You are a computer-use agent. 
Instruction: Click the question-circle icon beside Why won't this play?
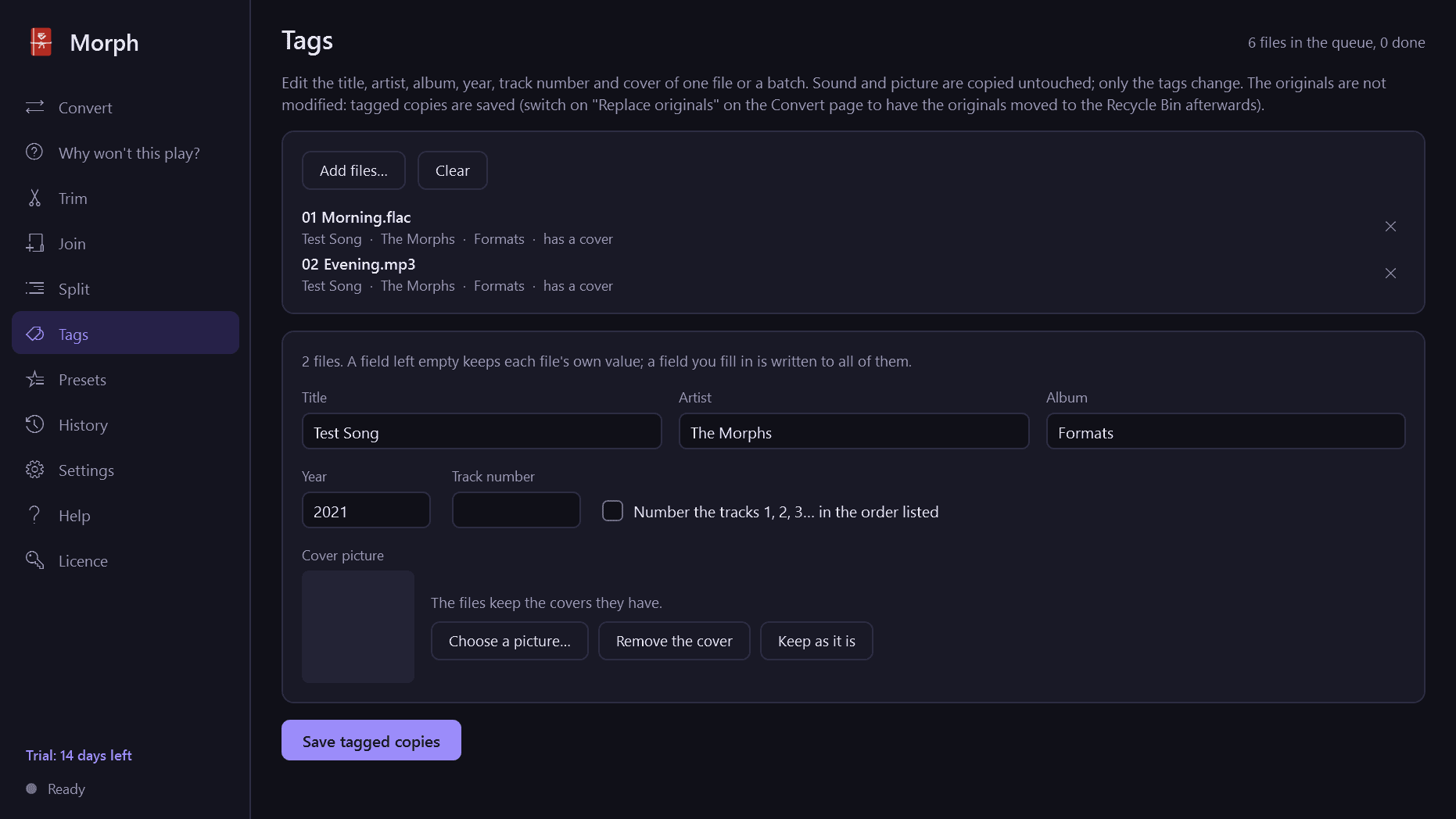tap(34, 152)
